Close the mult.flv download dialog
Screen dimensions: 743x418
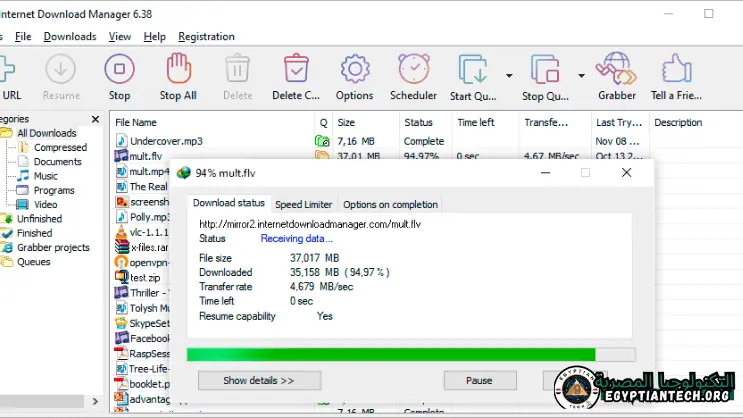point(626,173)
